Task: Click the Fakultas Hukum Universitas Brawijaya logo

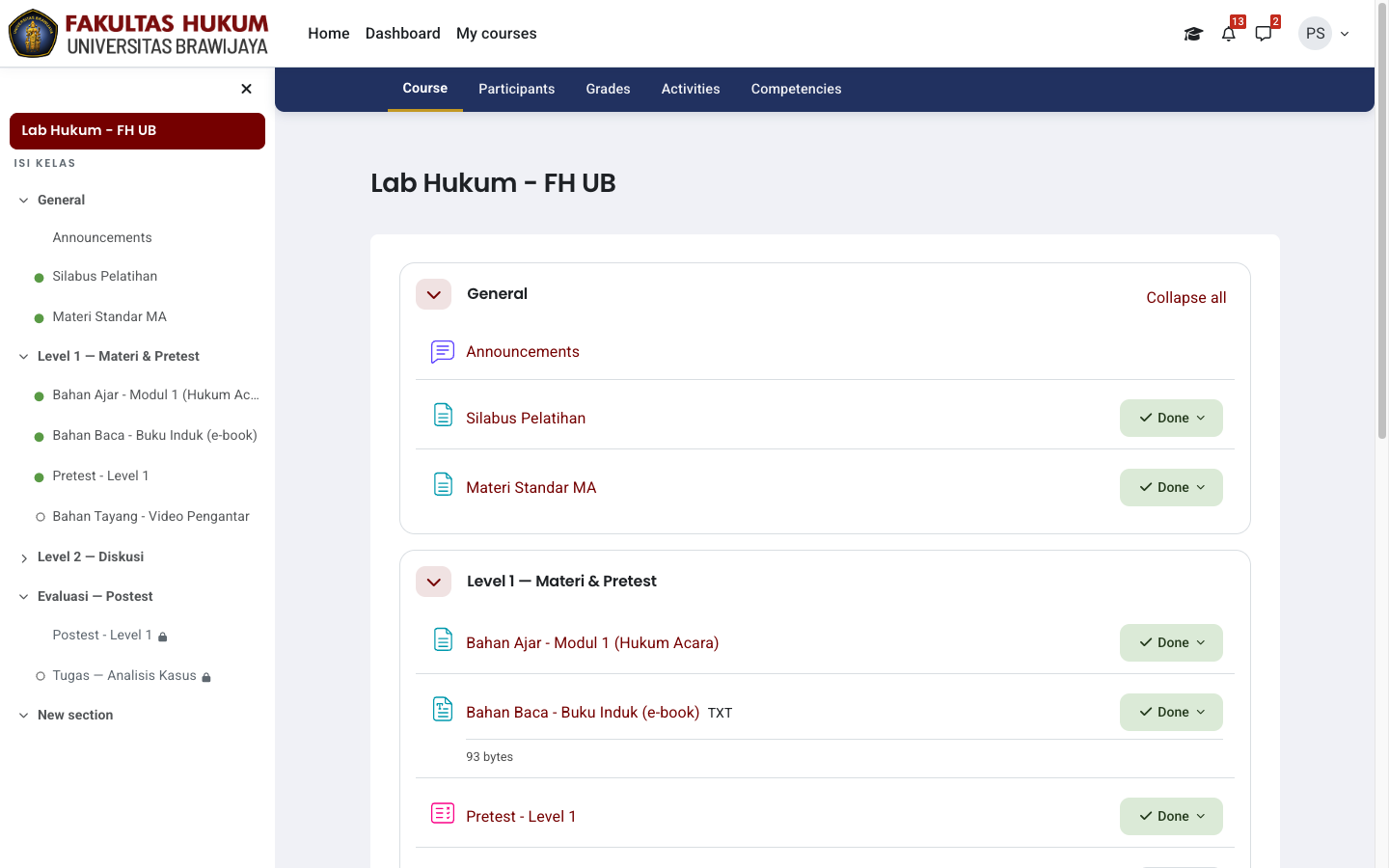Action: tap(139, 34)
